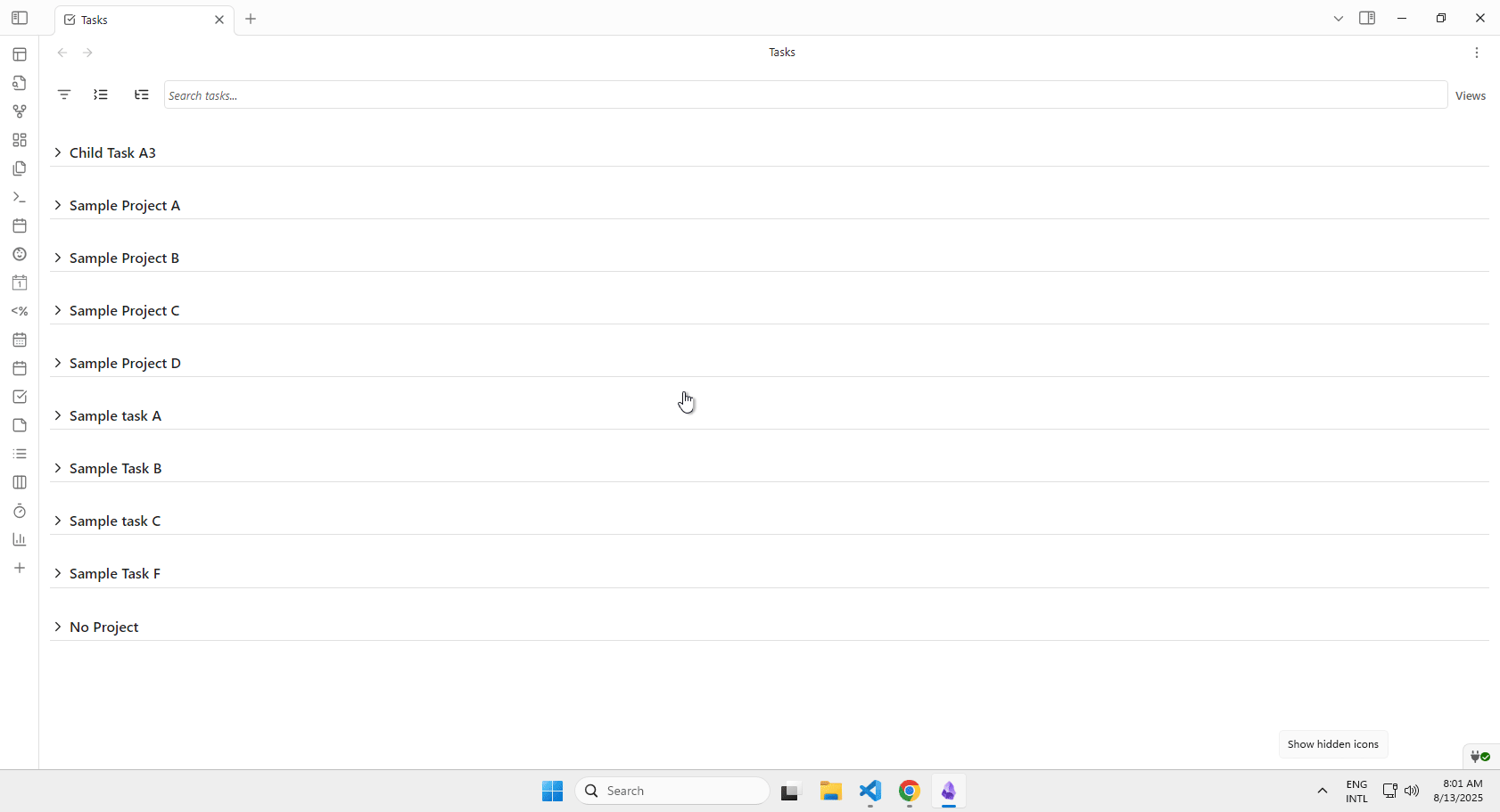Click the tree hierarchy view toolbar icon
Viewport: 1500px width, 812px height.
[142, 94]
